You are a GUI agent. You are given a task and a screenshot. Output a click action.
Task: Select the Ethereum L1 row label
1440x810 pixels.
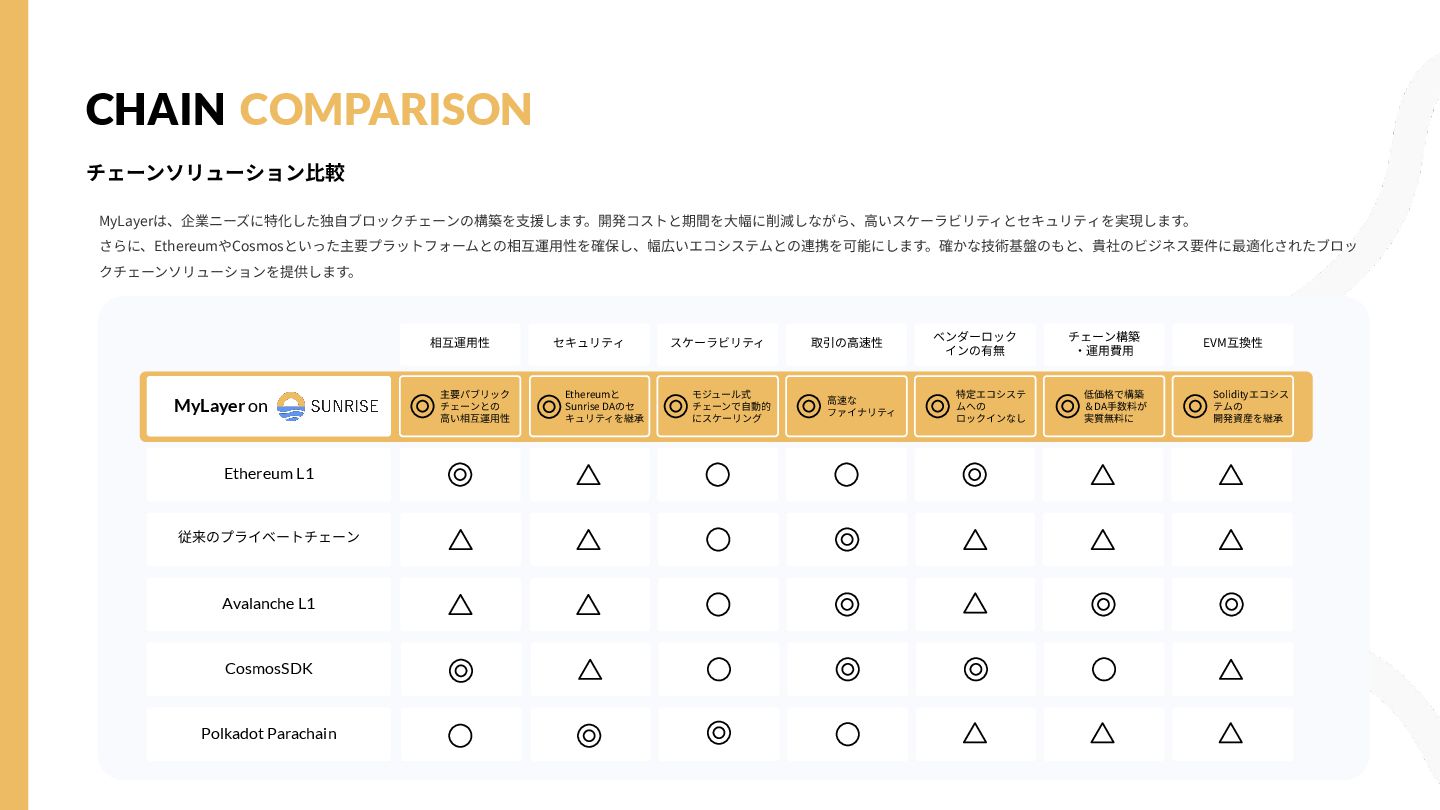(269, 474)
